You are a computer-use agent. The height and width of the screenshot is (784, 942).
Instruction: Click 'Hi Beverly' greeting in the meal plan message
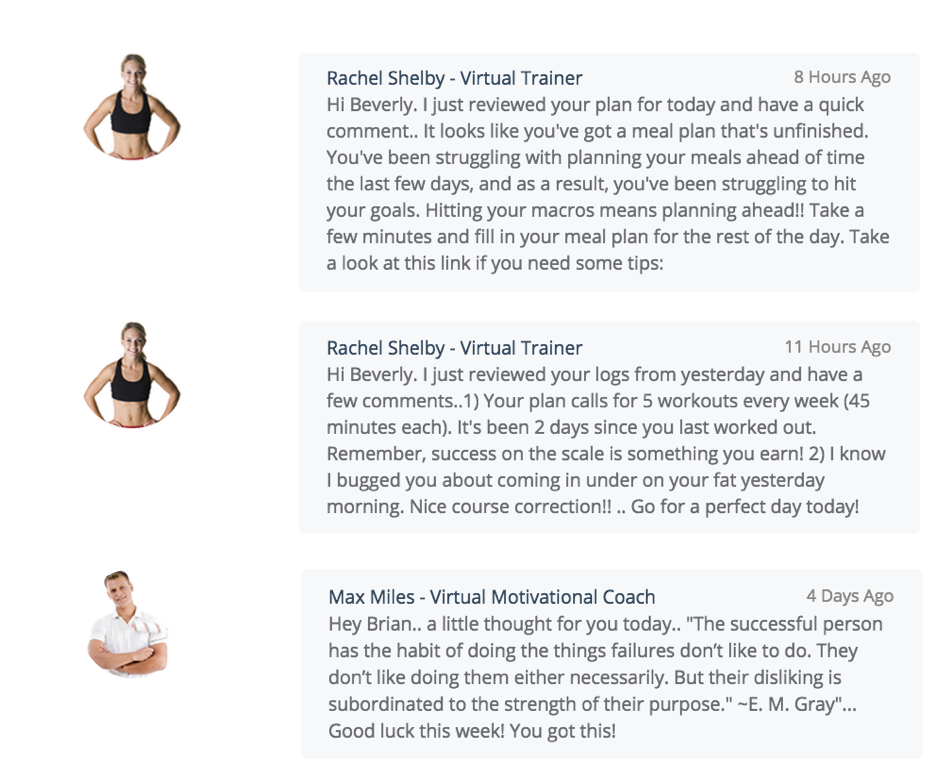tap(371, 105)
